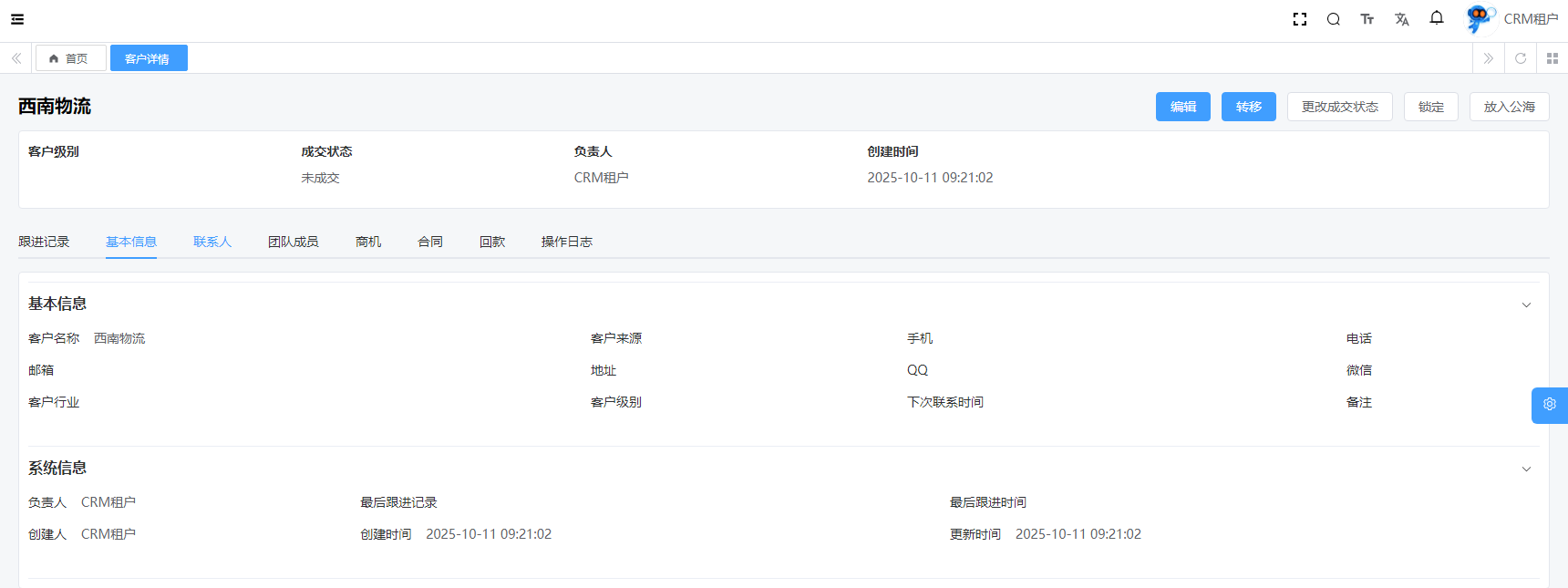
Task: Click the 更改成交状态 button
Action: pos(1339,107)
